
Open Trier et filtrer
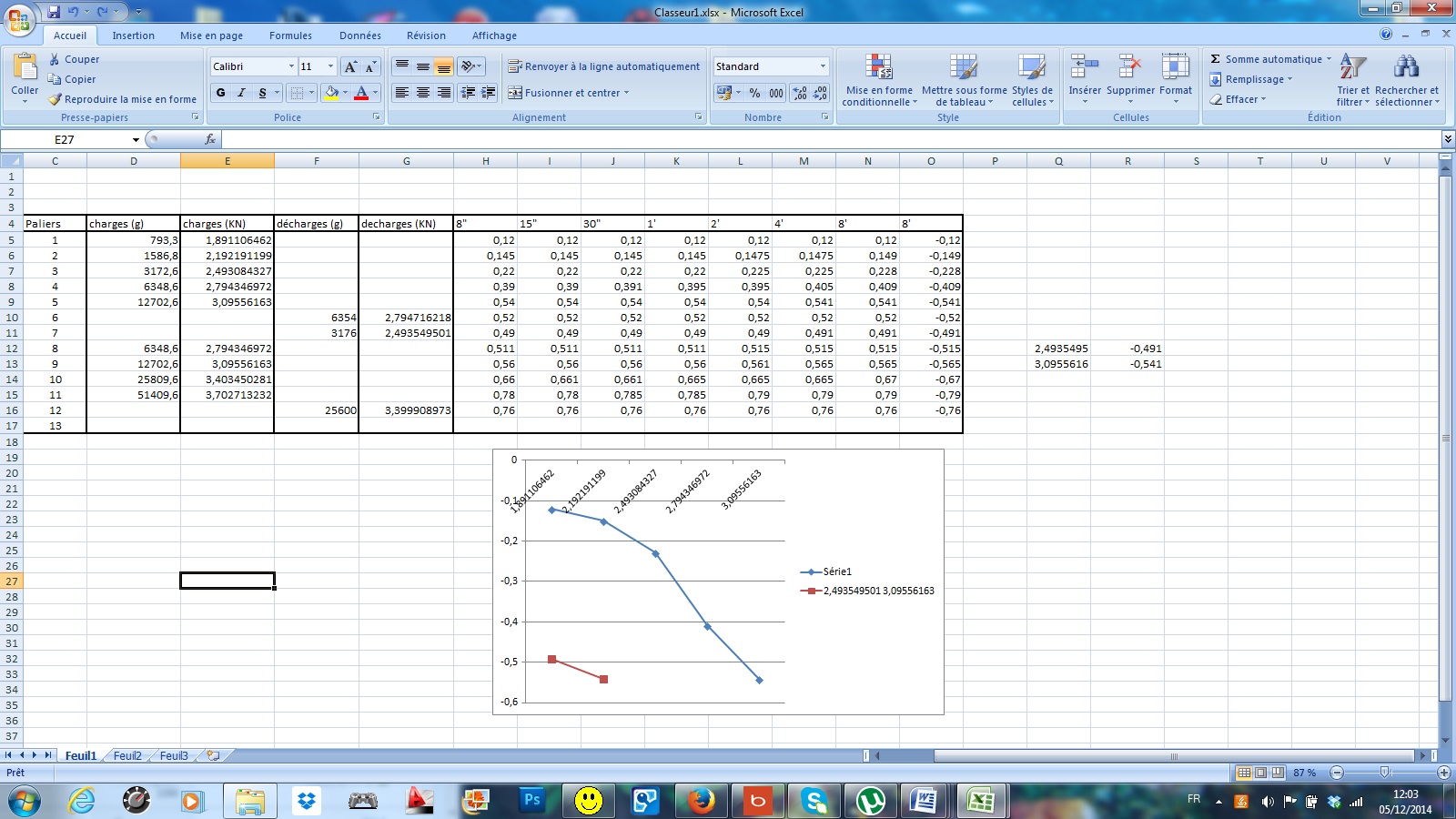pyautogui.click(x=1353, y=80)
